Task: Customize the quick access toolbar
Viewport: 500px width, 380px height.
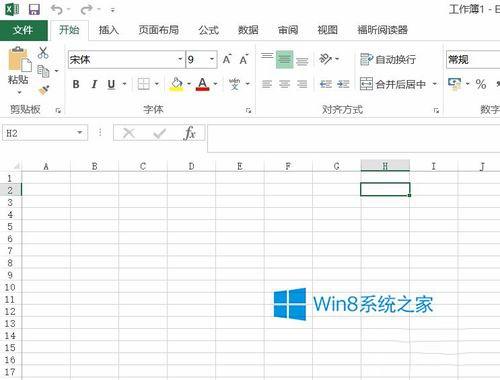Action: tap(113, 10)
